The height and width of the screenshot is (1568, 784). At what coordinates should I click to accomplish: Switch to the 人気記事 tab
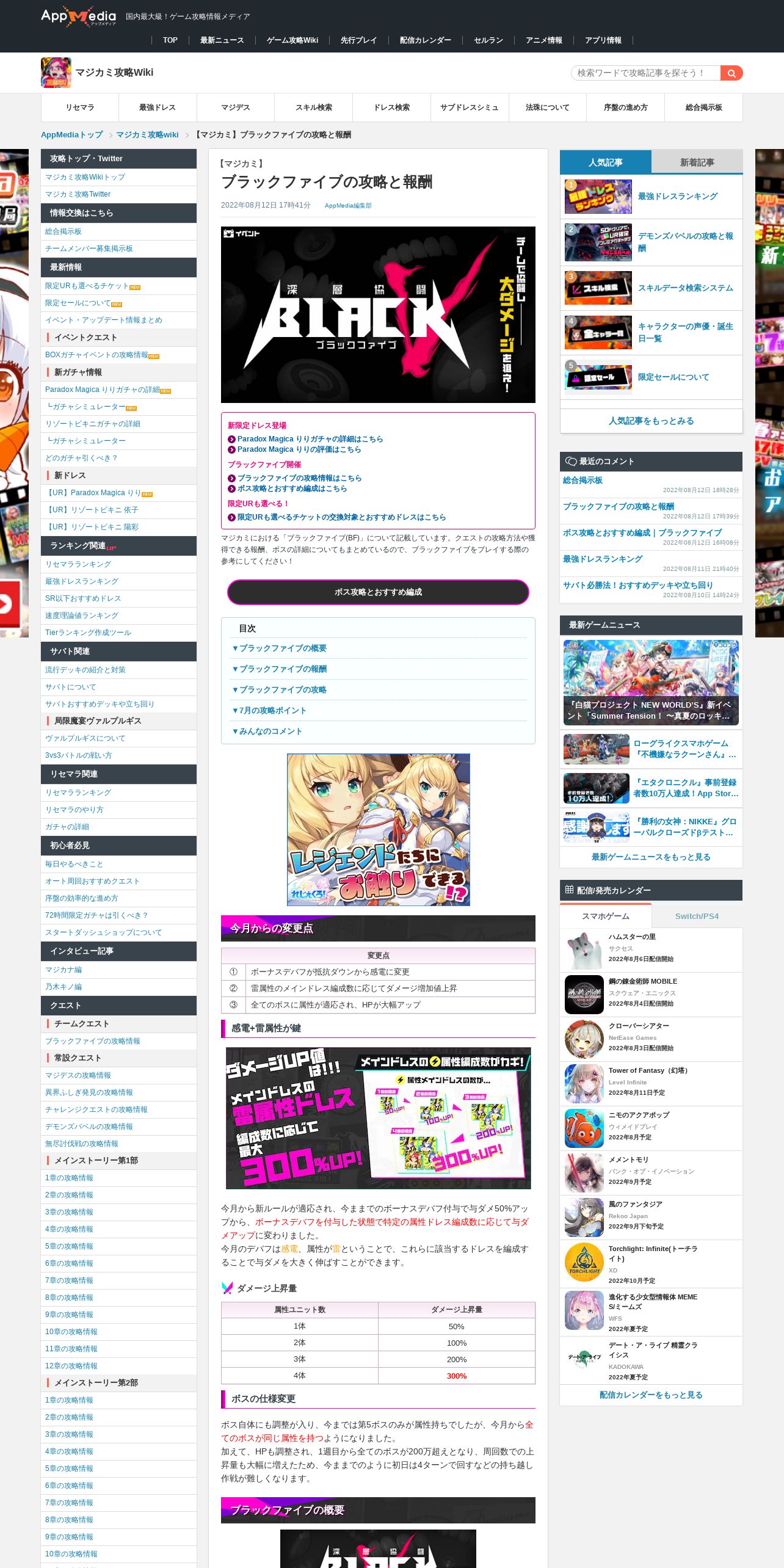coord(606,162)
